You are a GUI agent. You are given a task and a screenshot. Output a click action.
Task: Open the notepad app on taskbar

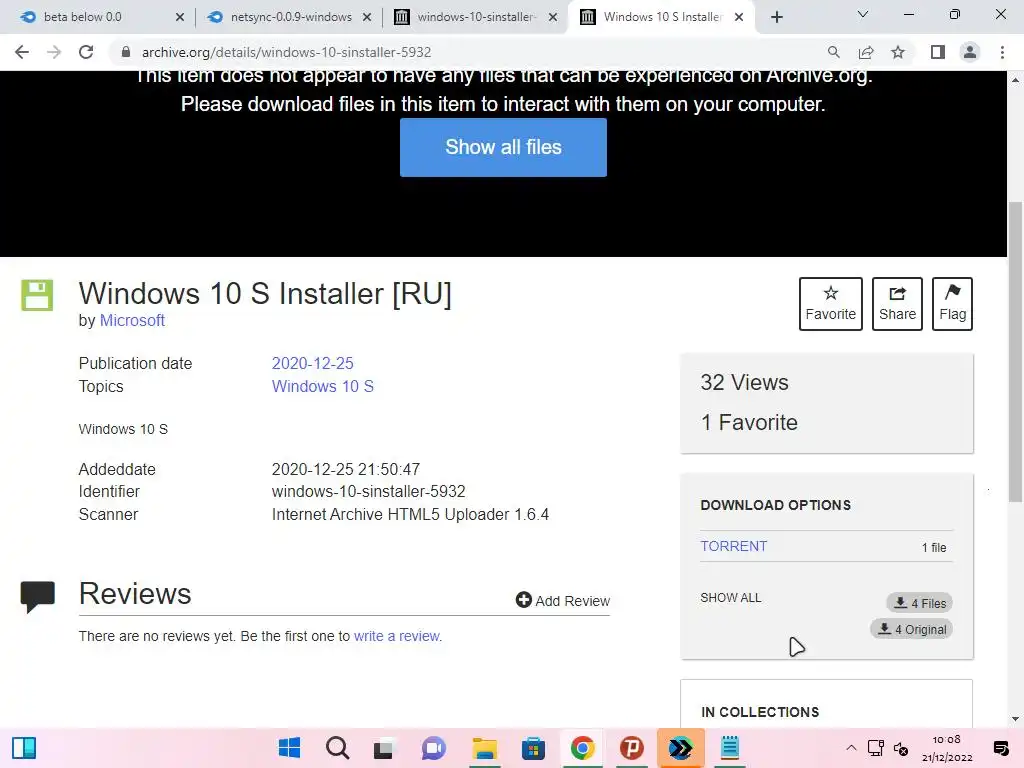point(729,748)
